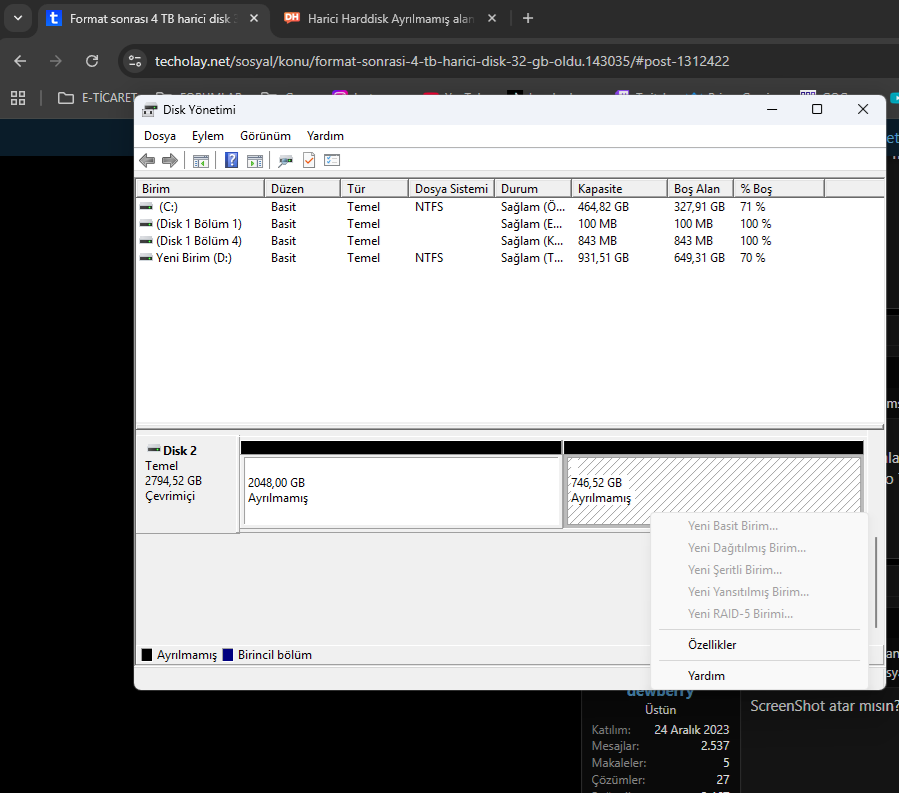Open the Eylem menu
899x793 pixels.
(x=208, y=136)
